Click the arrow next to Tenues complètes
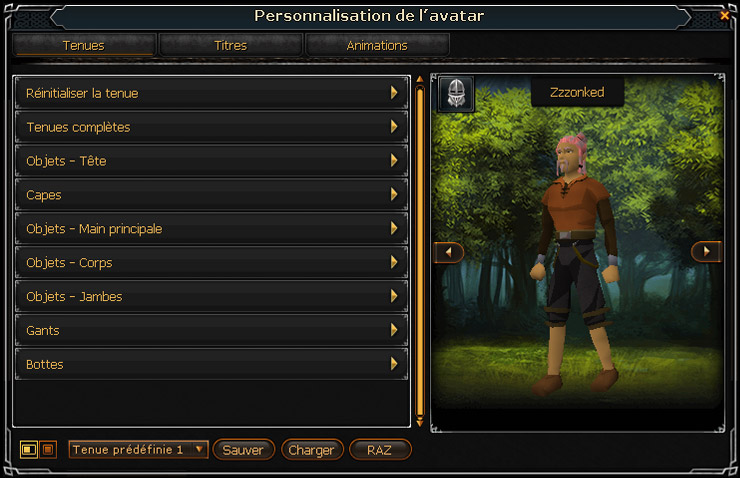Image resolution: width=740 pixels, height=478 pixels. point(394,126)
